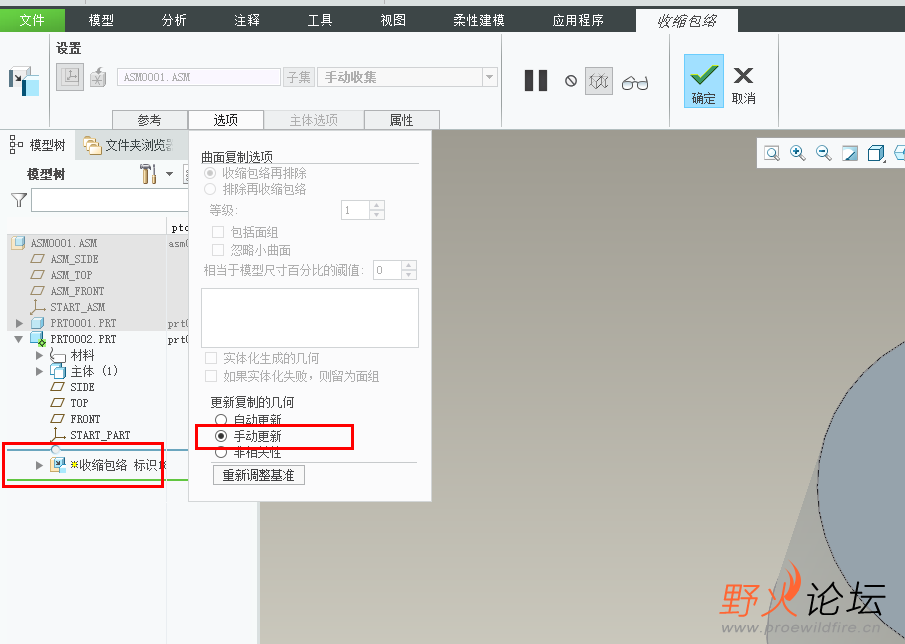
Task: Click the 子集 button
Action: tap(298, 77)
